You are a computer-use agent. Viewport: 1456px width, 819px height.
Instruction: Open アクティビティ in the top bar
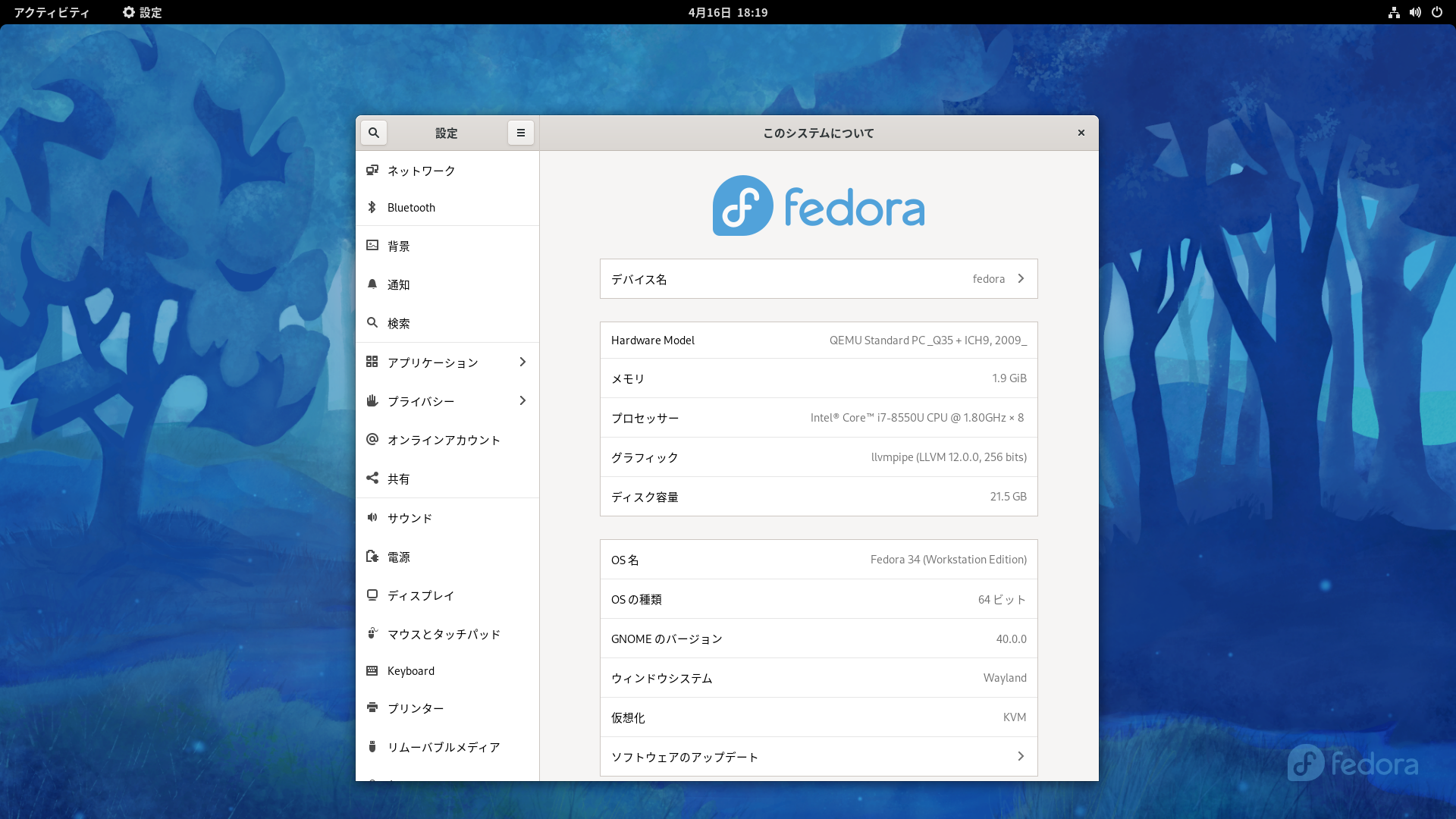pos(52,12)
